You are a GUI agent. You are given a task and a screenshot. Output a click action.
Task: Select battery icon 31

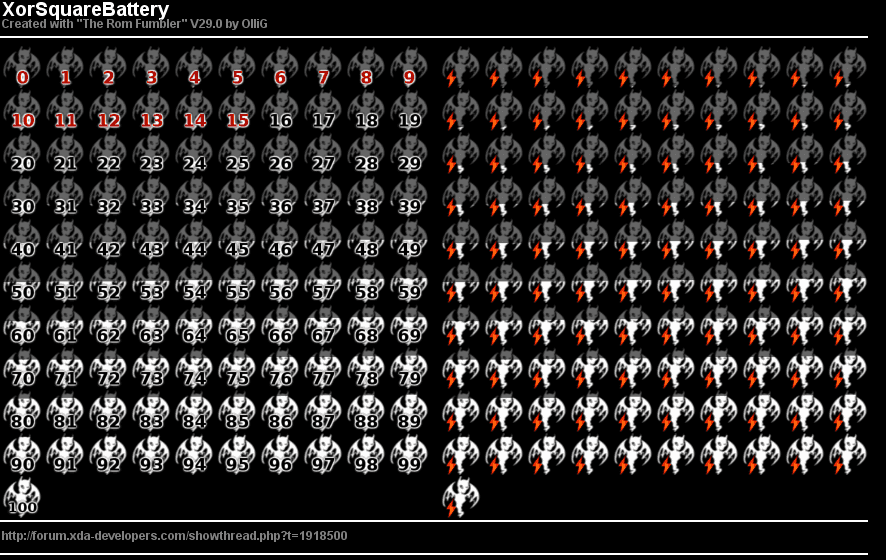click(65, 197)
